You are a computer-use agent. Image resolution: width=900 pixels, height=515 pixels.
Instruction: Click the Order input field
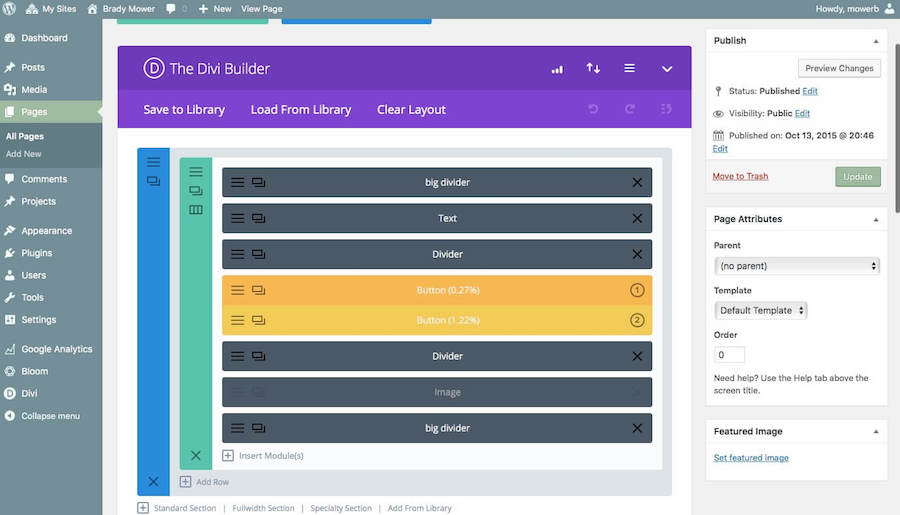[x=729, y=355]
